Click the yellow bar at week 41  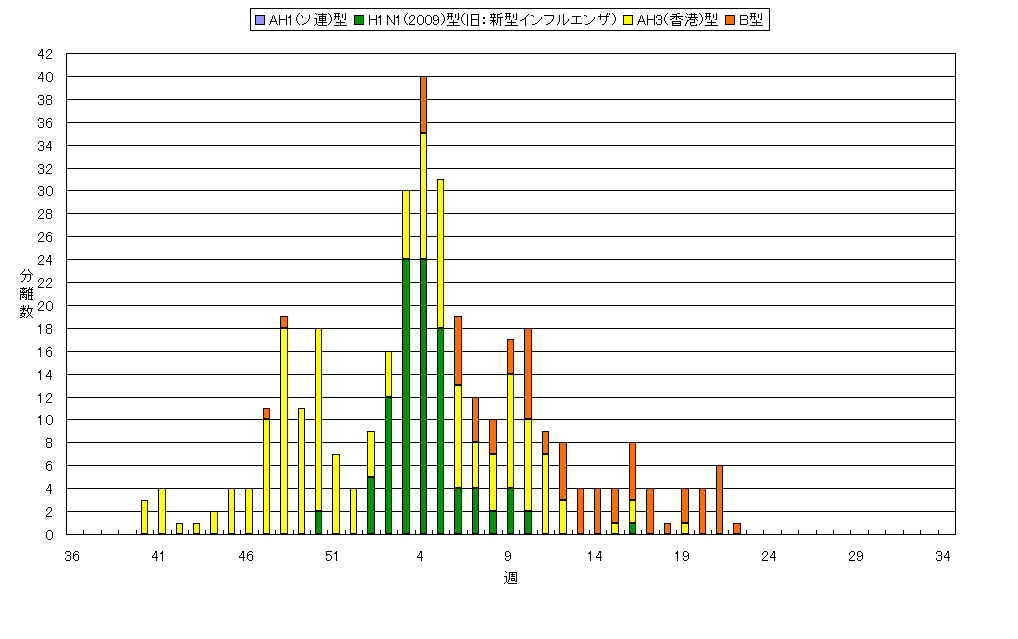[162, 511]
